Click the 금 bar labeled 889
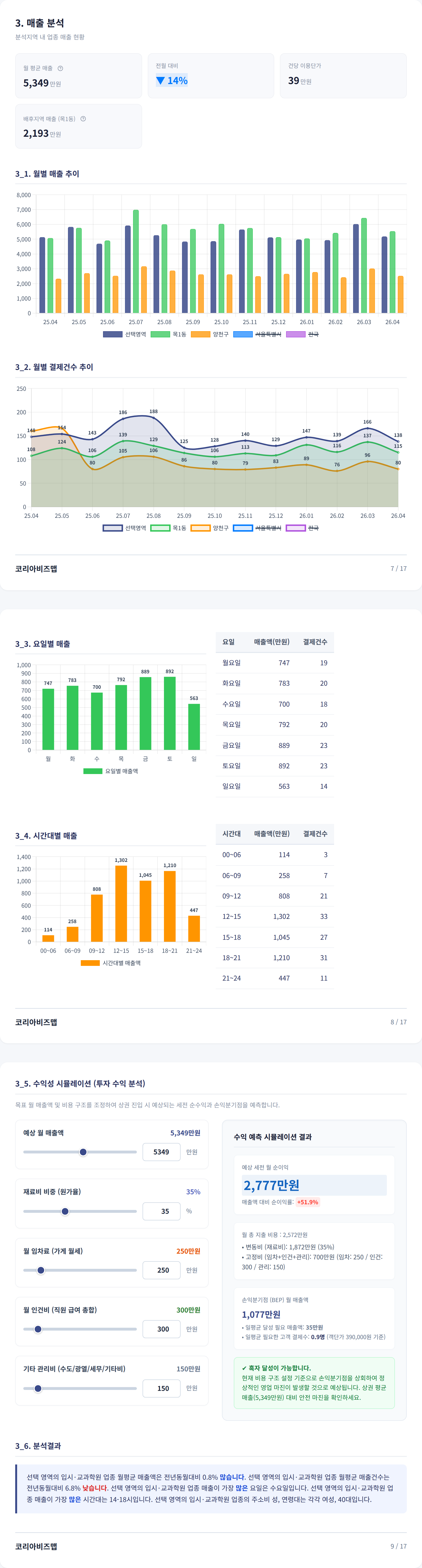 pyautogui.click(x=146, y=713)
